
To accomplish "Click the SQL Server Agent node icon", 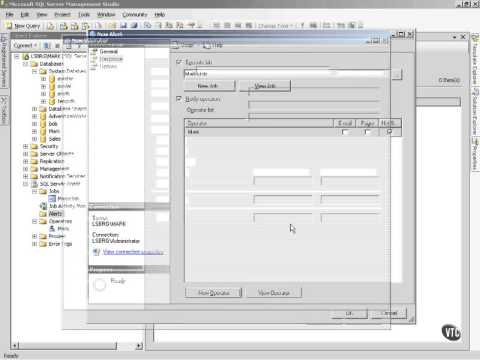I will 34,184.
